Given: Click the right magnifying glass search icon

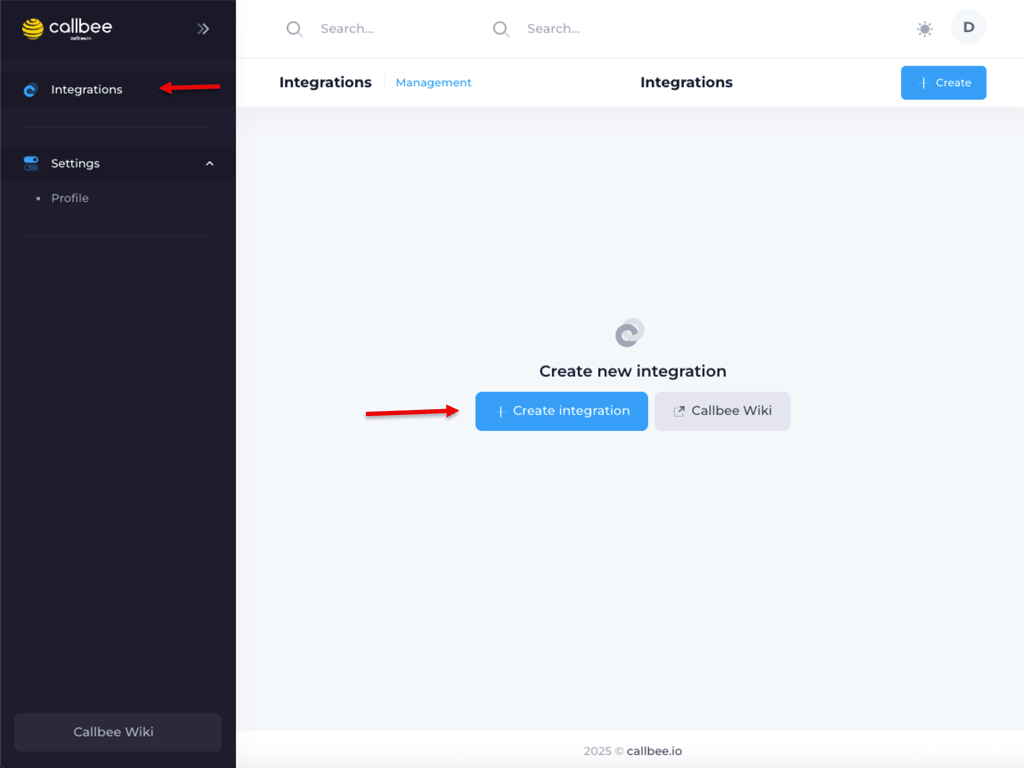Looking at the screenshot, I should tap(501, 29).
